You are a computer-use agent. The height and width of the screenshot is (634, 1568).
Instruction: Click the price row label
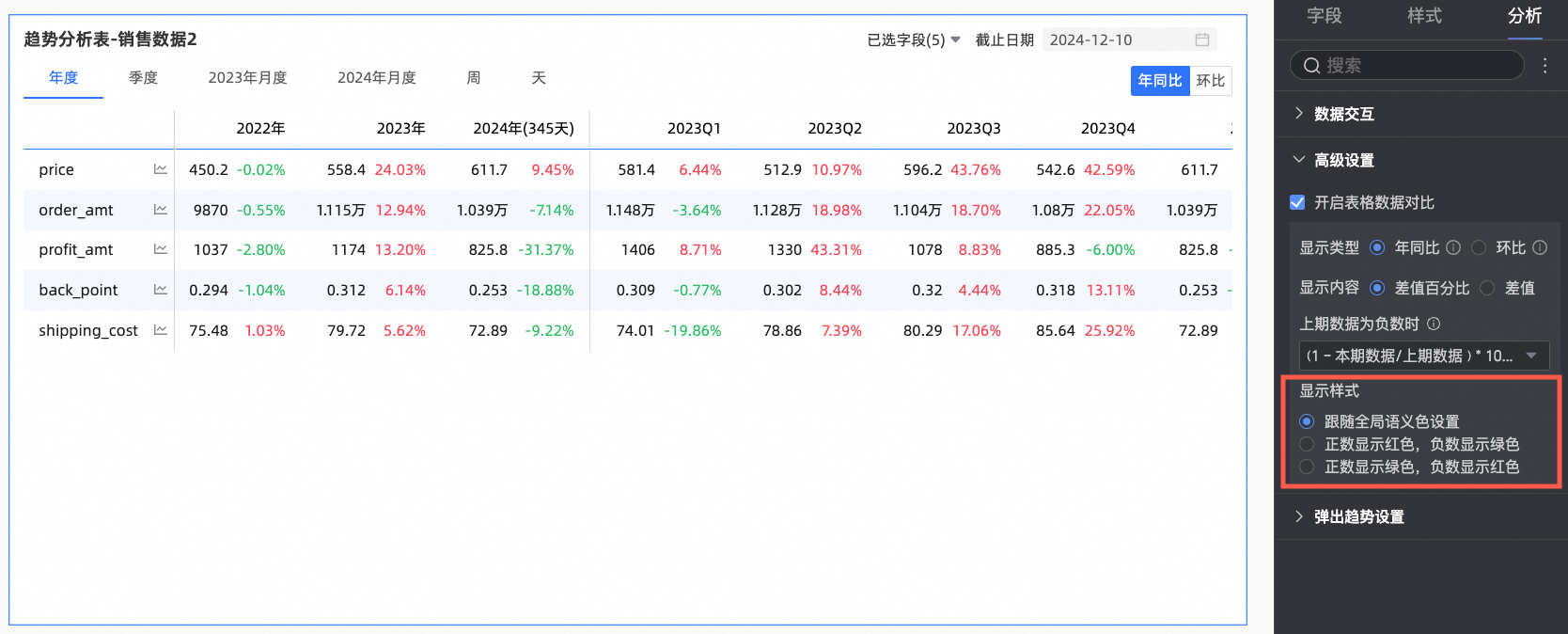coord(56,170)
